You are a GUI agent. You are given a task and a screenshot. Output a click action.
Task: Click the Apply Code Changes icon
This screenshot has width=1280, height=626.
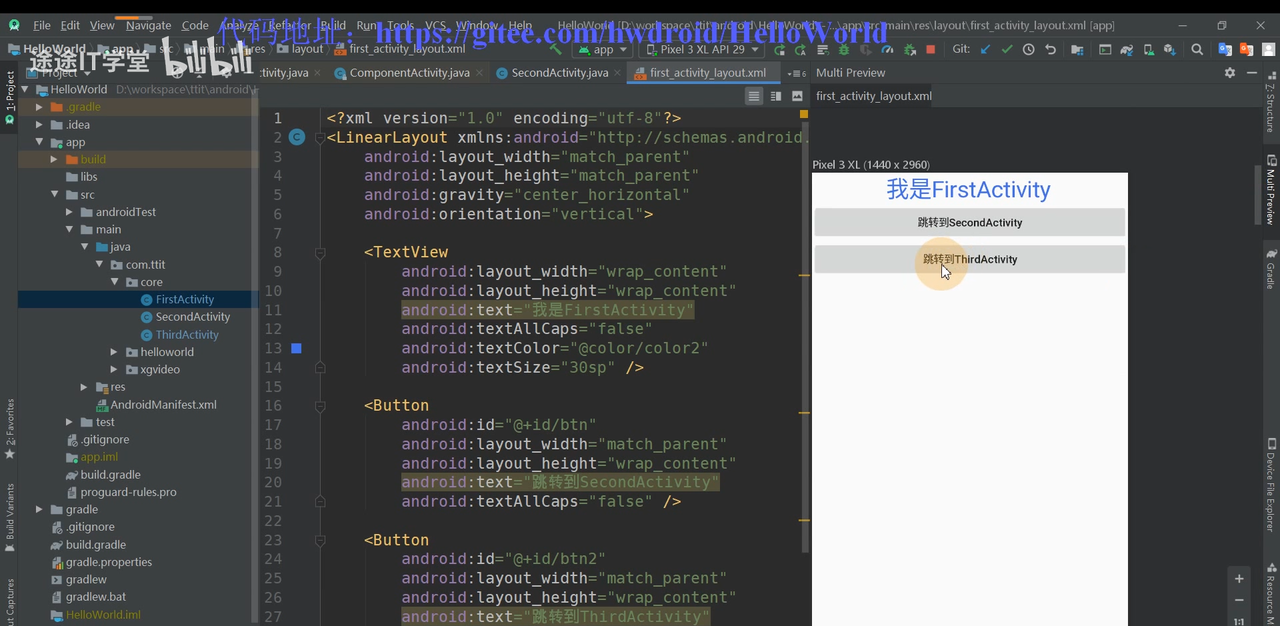pyautogui.click(x=822, y=49)
